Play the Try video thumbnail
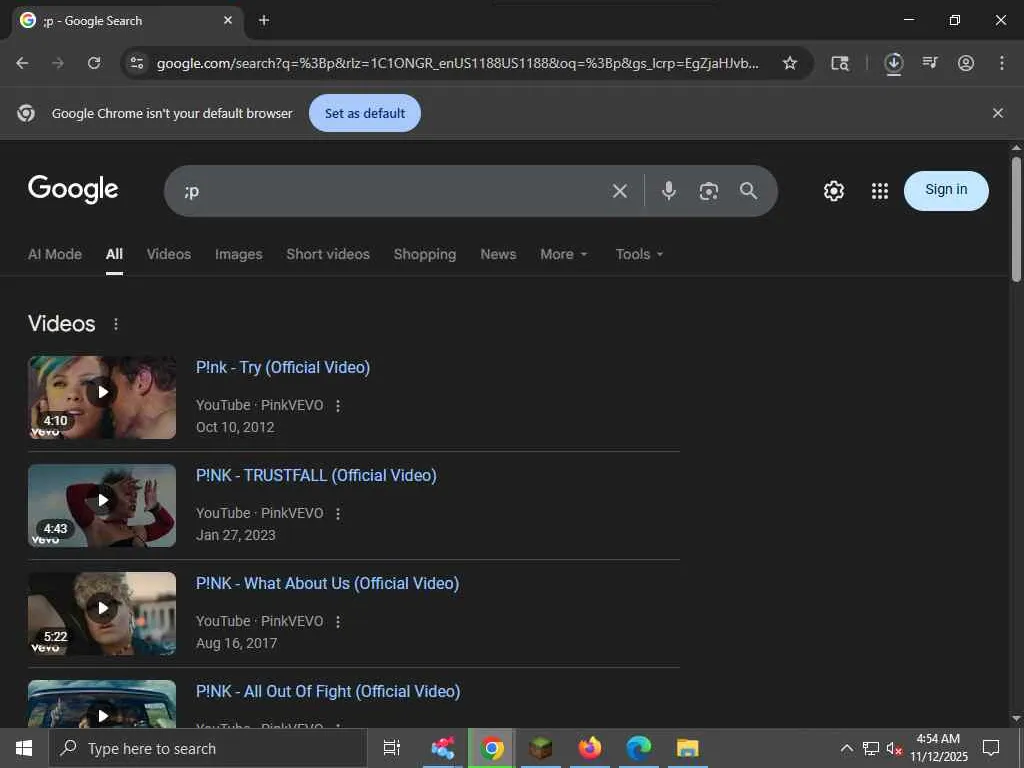This screenshot has width=1024, height=768. pos(102,397)
